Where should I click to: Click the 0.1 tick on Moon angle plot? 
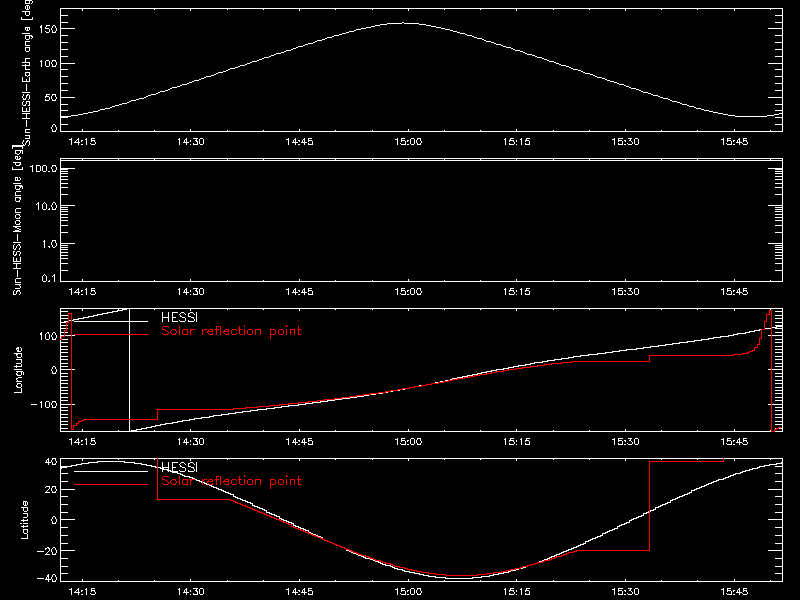point(49,279)
